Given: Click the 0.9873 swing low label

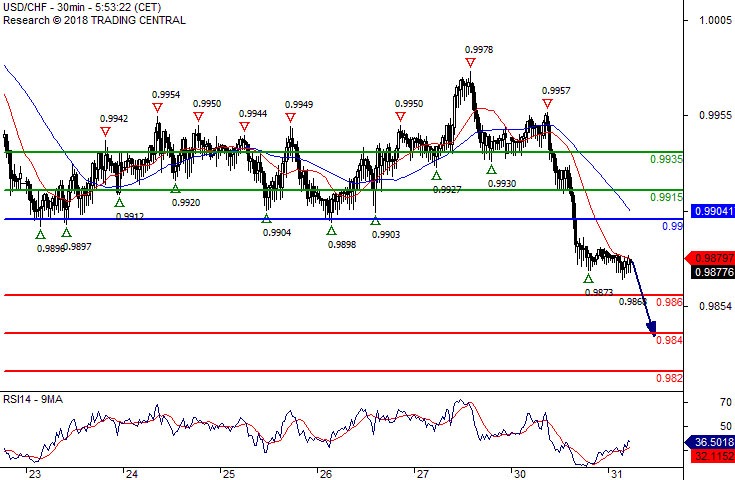Looking at the screenshot, I should 599,292.
